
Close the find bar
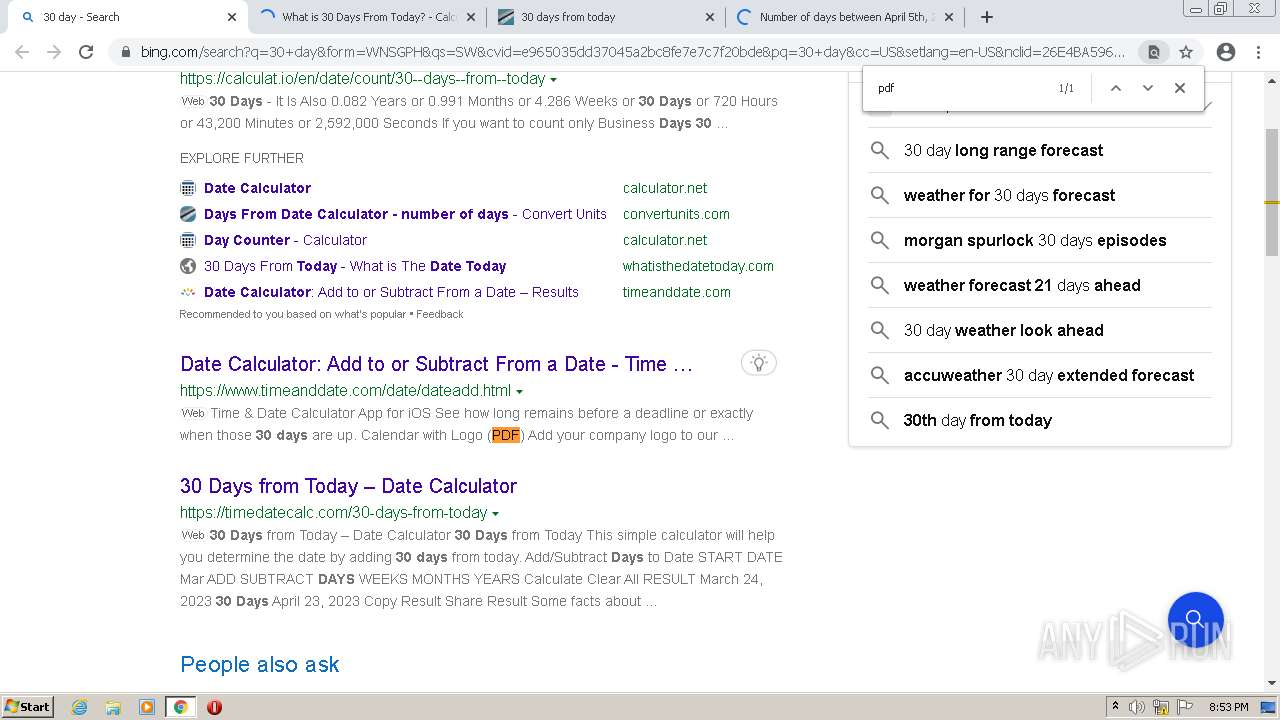pos(1180,88)
